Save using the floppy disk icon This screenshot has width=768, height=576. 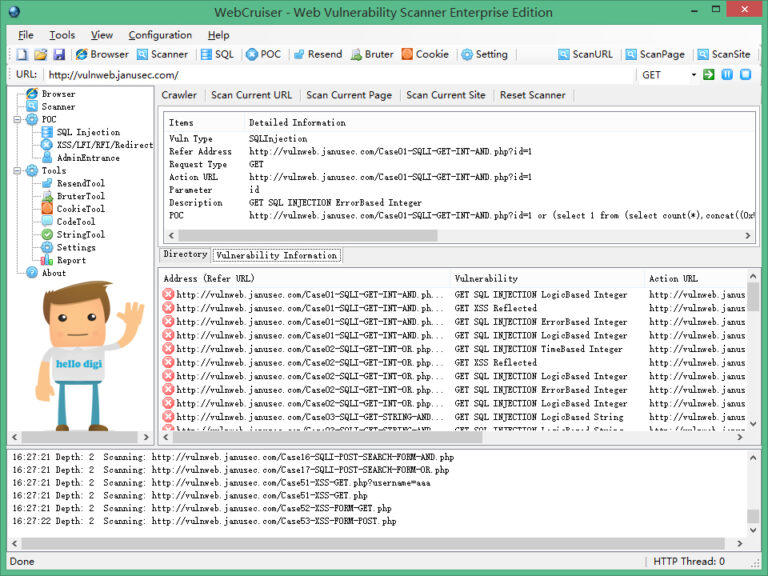click(59, 54)
